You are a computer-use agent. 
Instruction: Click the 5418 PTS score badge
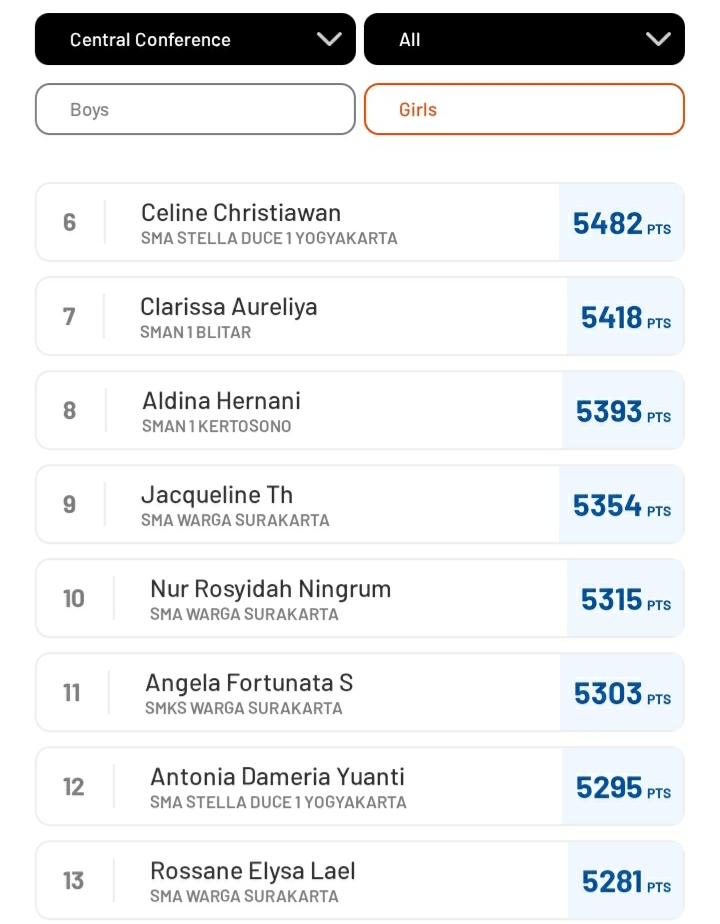pyautogui.click(x=625, y=316)
